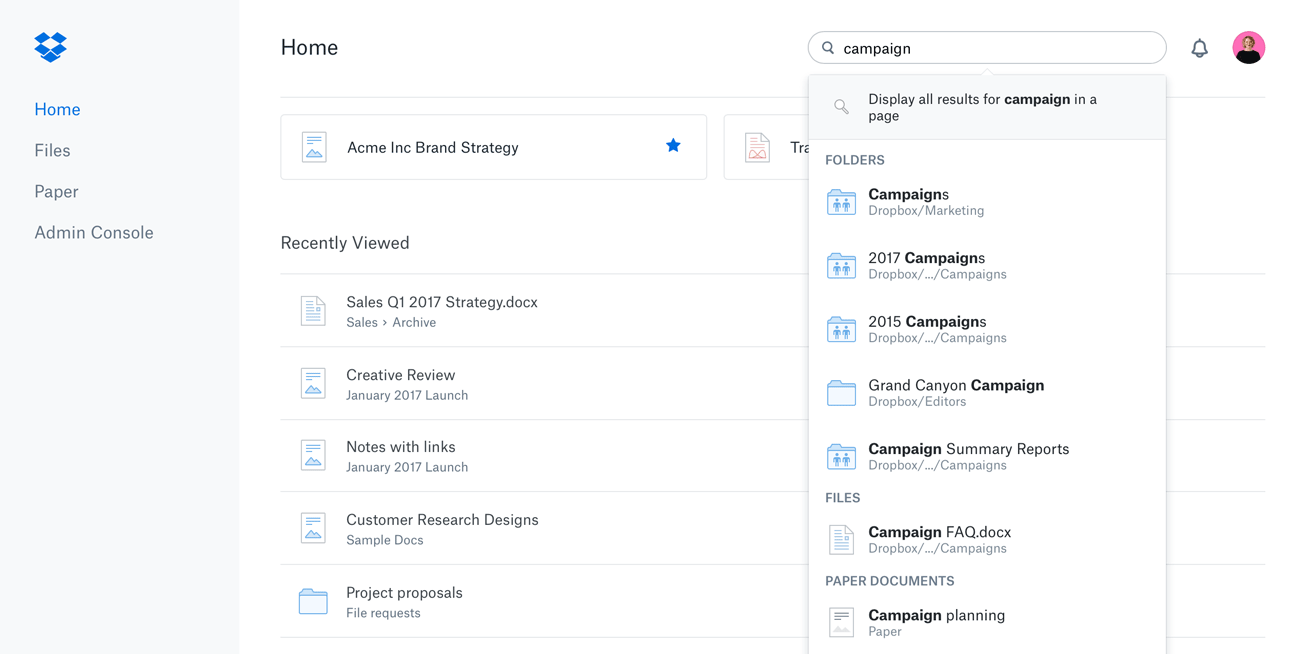Click the Campaign Summary Reports folder icon

pyautogui.click(x=841, y=457)
